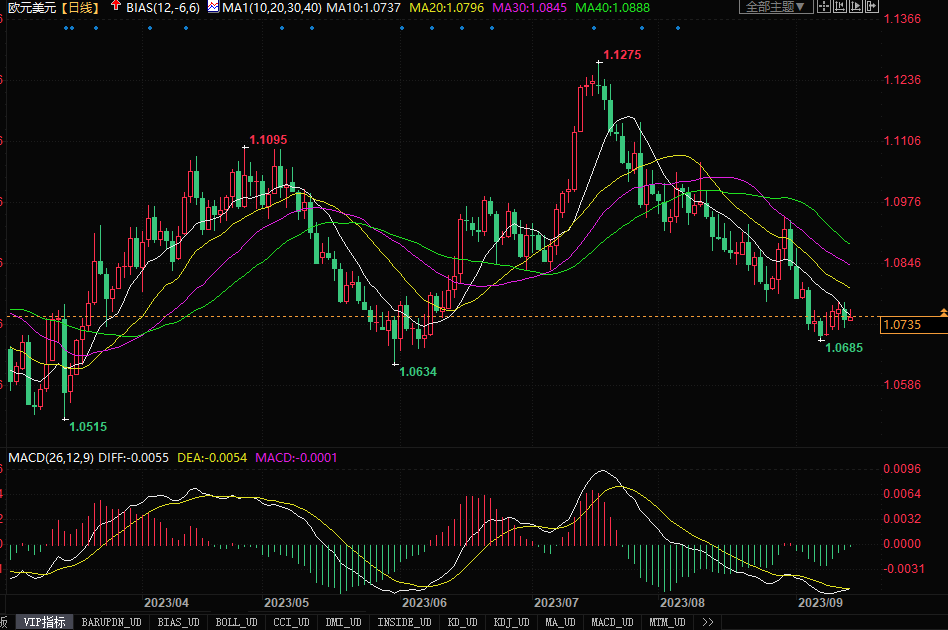948x630 pixels.
Task: Click the BIAS(12,-6,6) indicator label
Action: click(x=163, y=7)
